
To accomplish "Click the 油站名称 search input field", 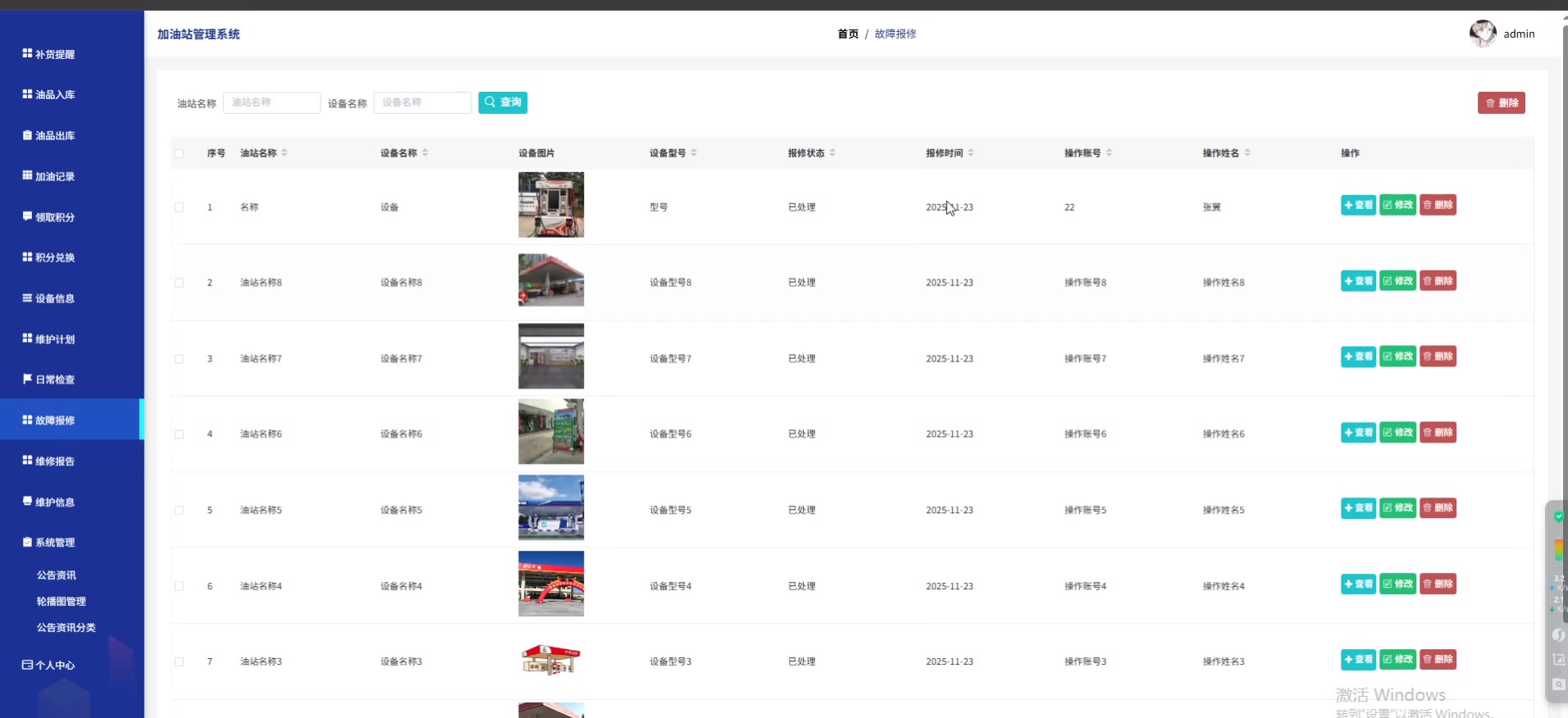I will [x=271, y=102].
